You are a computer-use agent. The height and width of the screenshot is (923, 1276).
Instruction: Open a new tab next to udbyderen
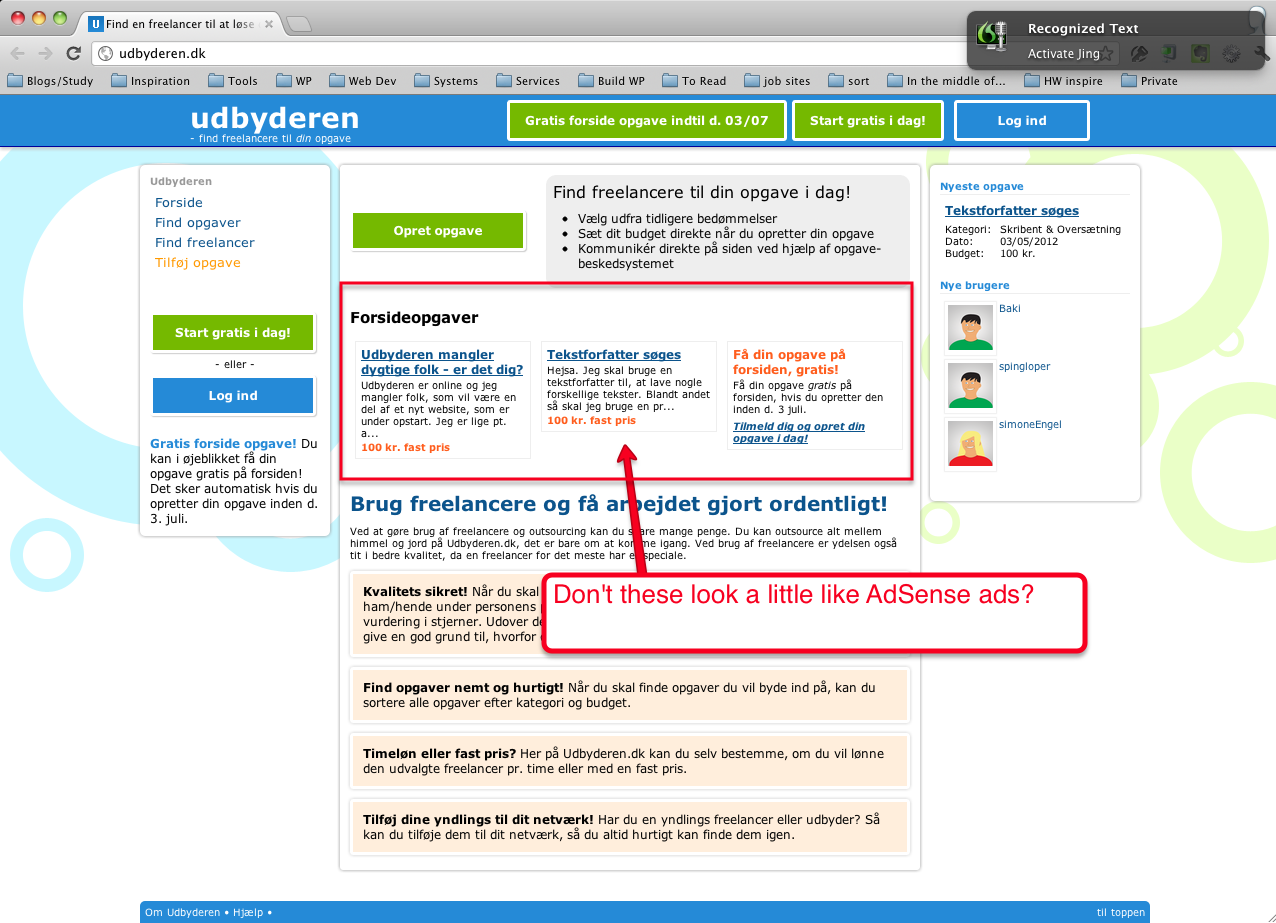(x=298, y=24)
